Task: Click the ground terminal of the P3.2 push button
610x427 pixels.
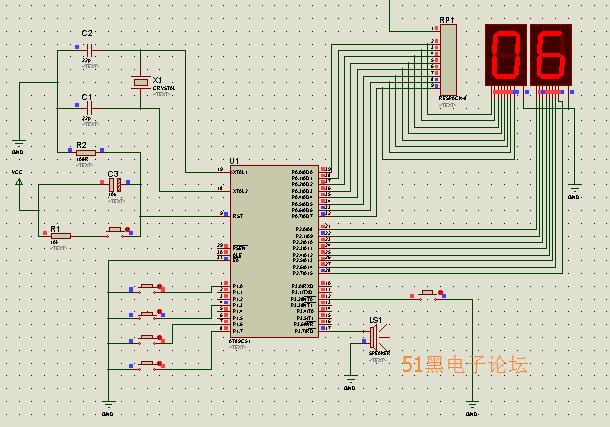Action: pyautogui.click(x=472, y=405)
